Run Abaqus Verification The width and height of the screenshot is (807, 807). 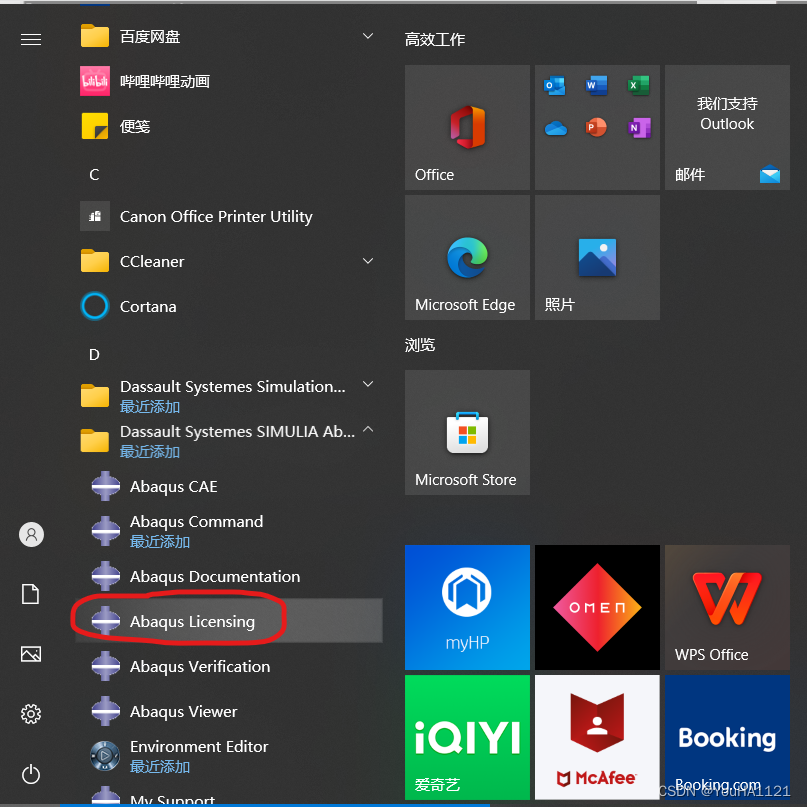[229, 666]
